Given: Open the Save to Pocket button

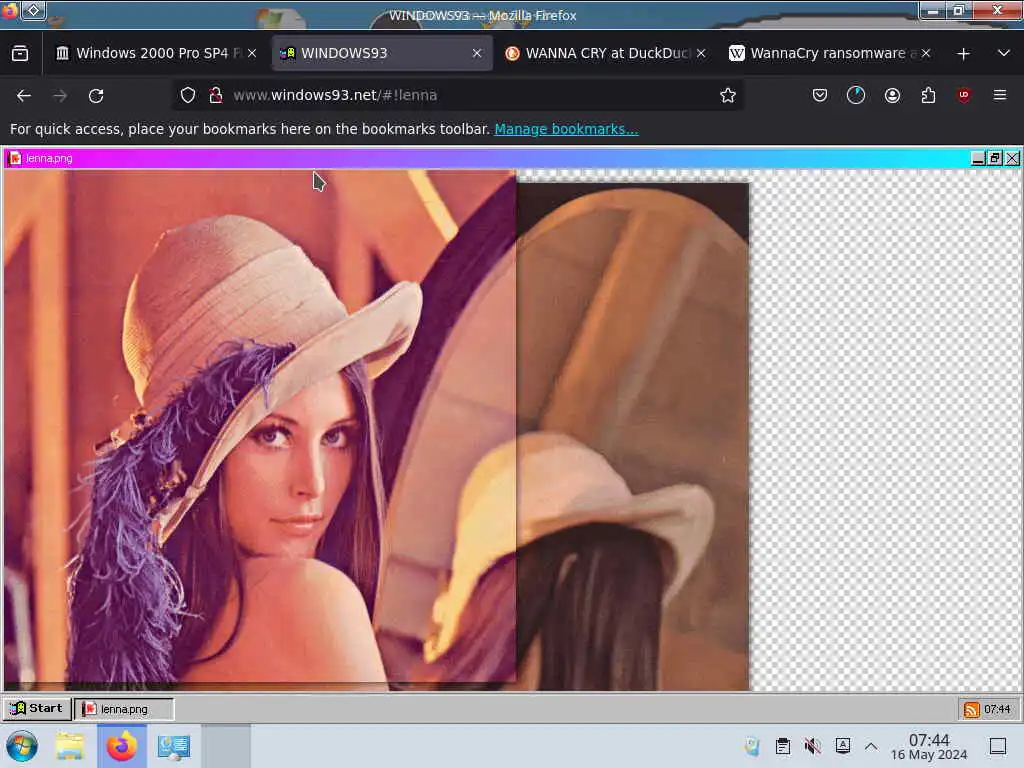Looking at the screenshot, I should (820, 95).
